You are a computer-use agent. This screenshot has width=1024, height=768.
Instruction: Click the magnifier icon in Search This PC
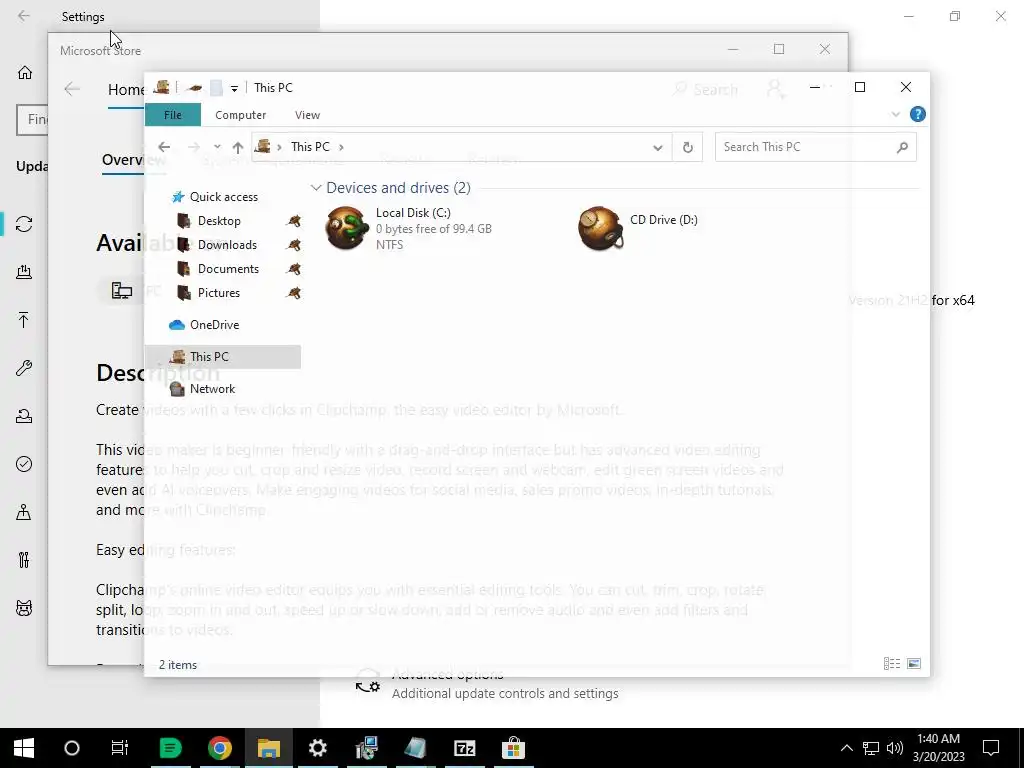(903, 147)
